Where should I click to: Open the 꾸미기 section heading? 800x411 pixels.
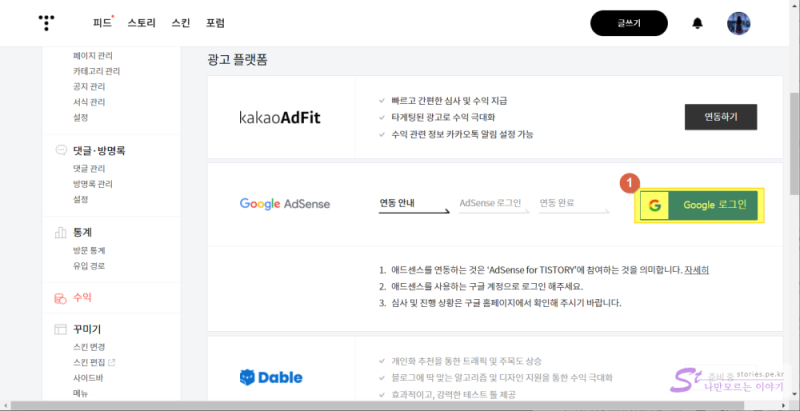[87, 329]
